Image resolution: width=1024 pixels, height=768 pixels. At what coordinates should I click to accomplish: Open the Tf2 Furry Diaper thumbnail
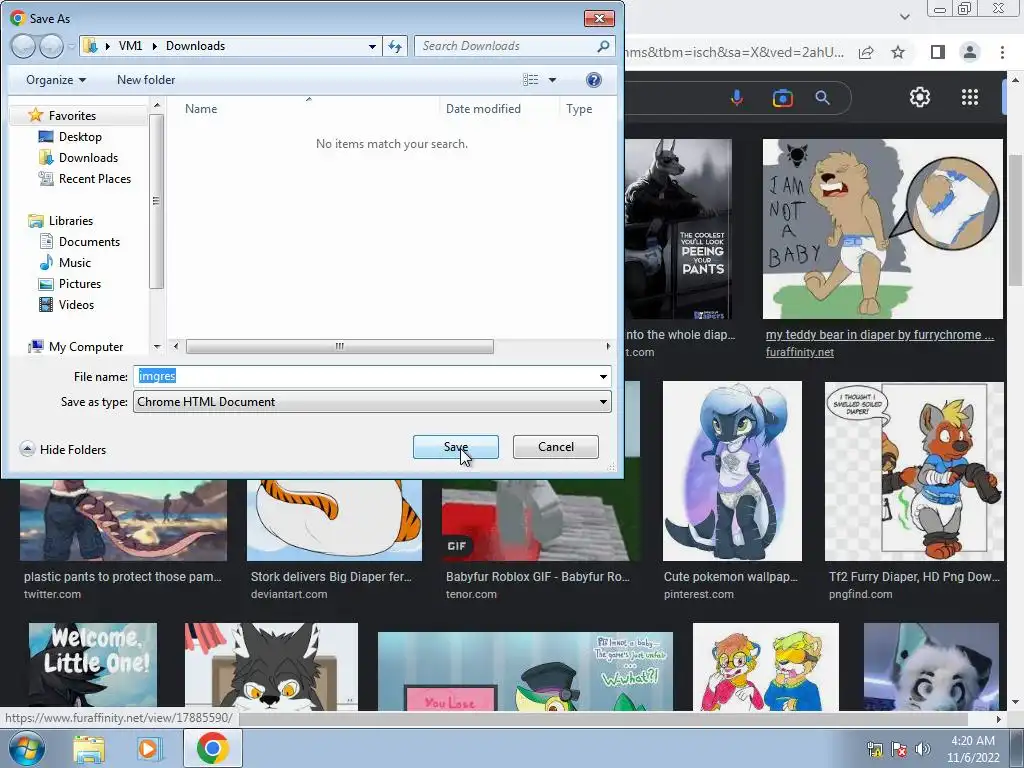(x=914, y=471)
